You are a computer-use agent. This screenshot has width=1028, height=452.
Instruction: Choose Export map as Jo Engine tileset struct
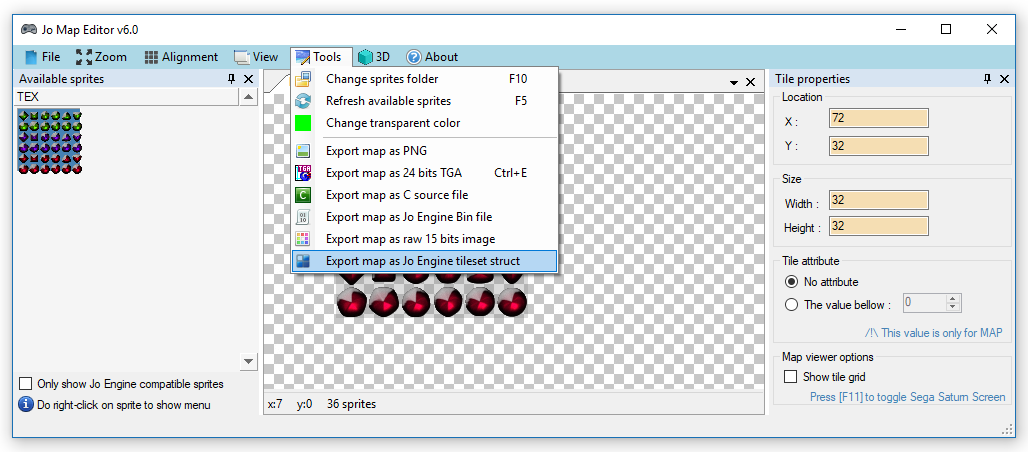coord(424,261)
